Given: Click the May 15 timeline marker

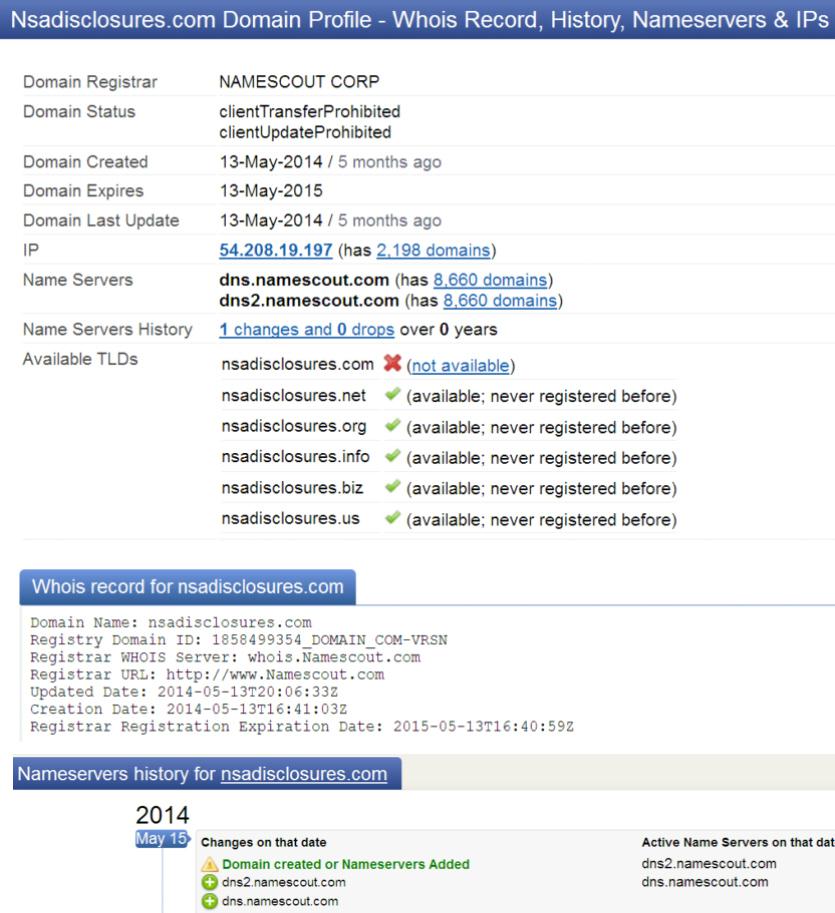Looking at the screenshot, I should click(162, 838).
